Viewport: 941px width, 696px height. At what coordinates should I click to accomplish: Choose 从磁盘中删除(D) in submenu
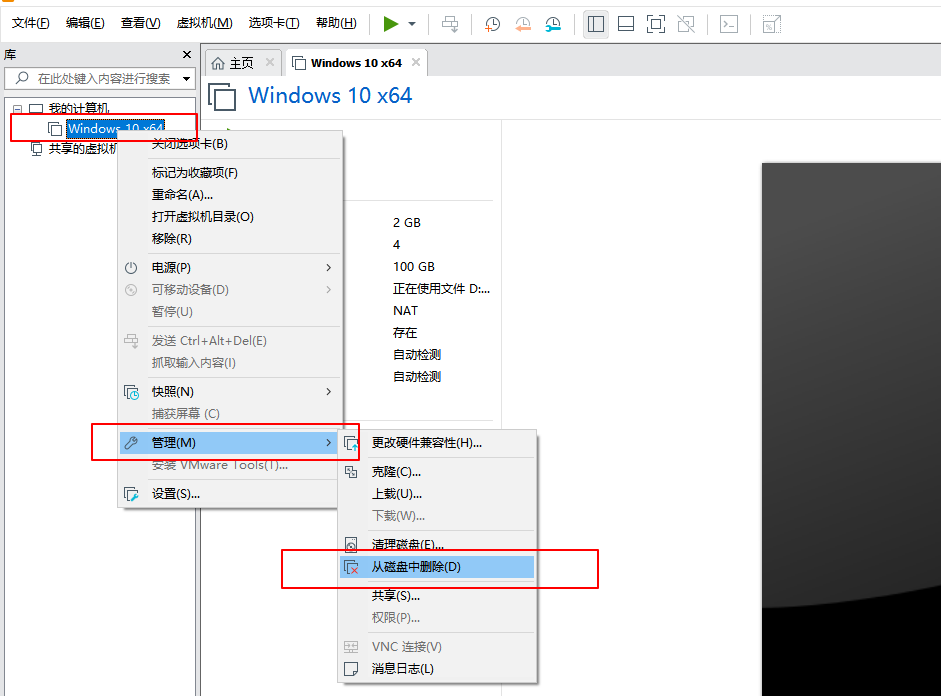[x=437, y=567]
